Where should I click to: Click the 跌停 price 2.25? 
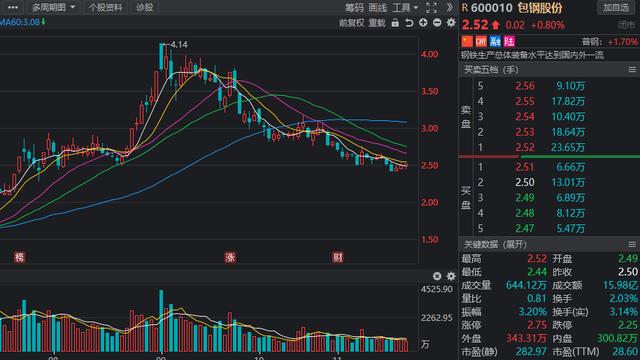tap(628, 325)
